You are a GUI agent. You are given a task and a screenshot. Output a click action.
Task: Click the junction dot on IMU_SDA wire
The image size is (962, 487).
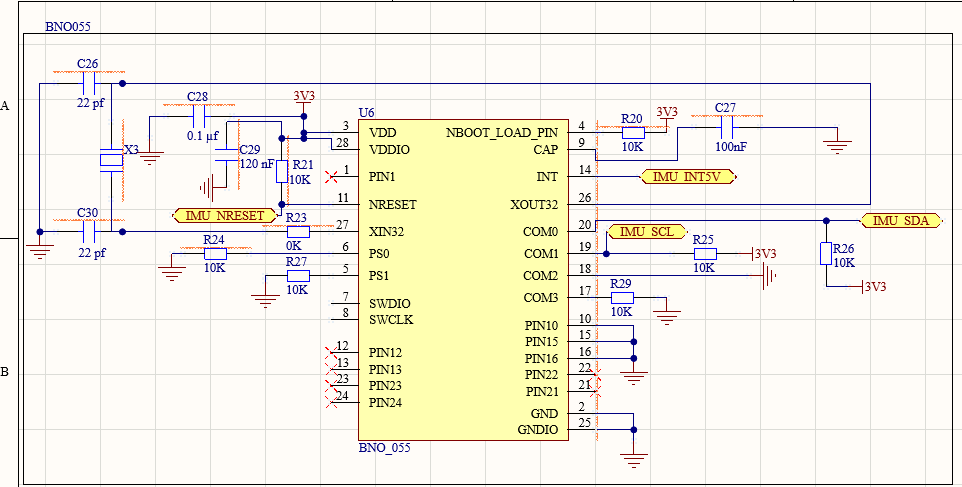pos(826,220)
